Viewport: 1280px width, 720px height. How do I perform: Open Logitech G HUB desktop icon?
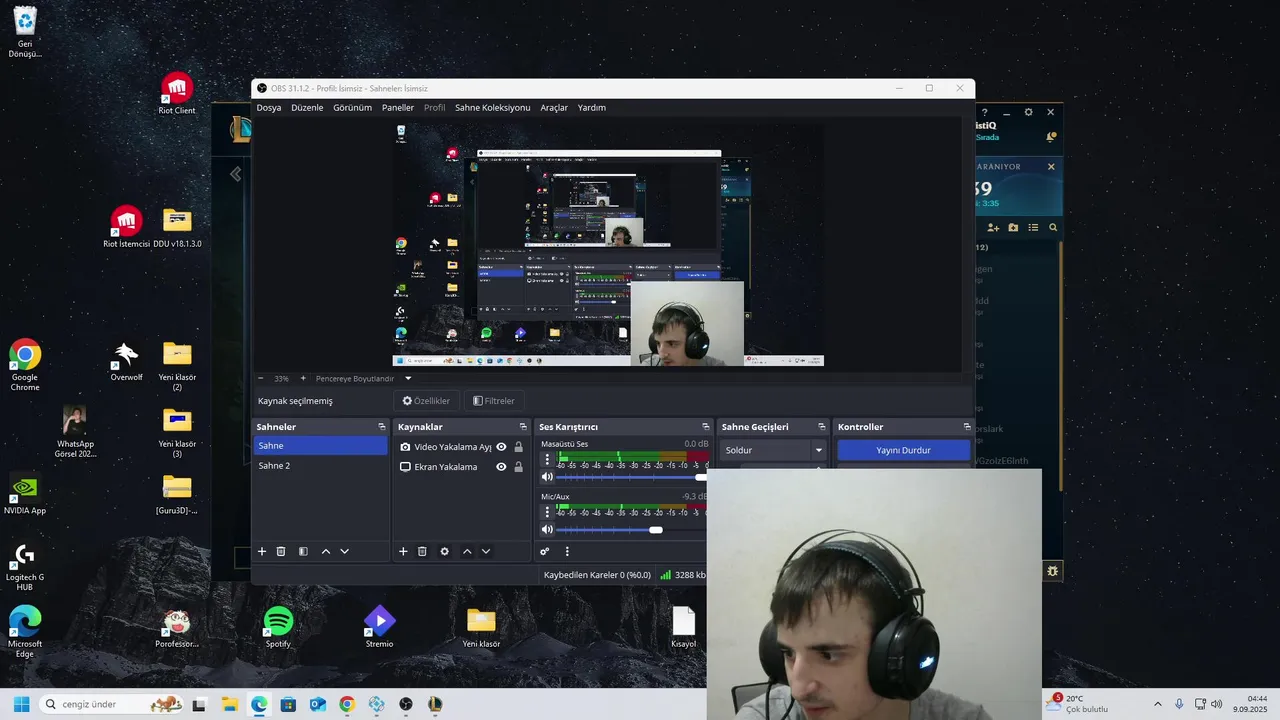(25, 566)
